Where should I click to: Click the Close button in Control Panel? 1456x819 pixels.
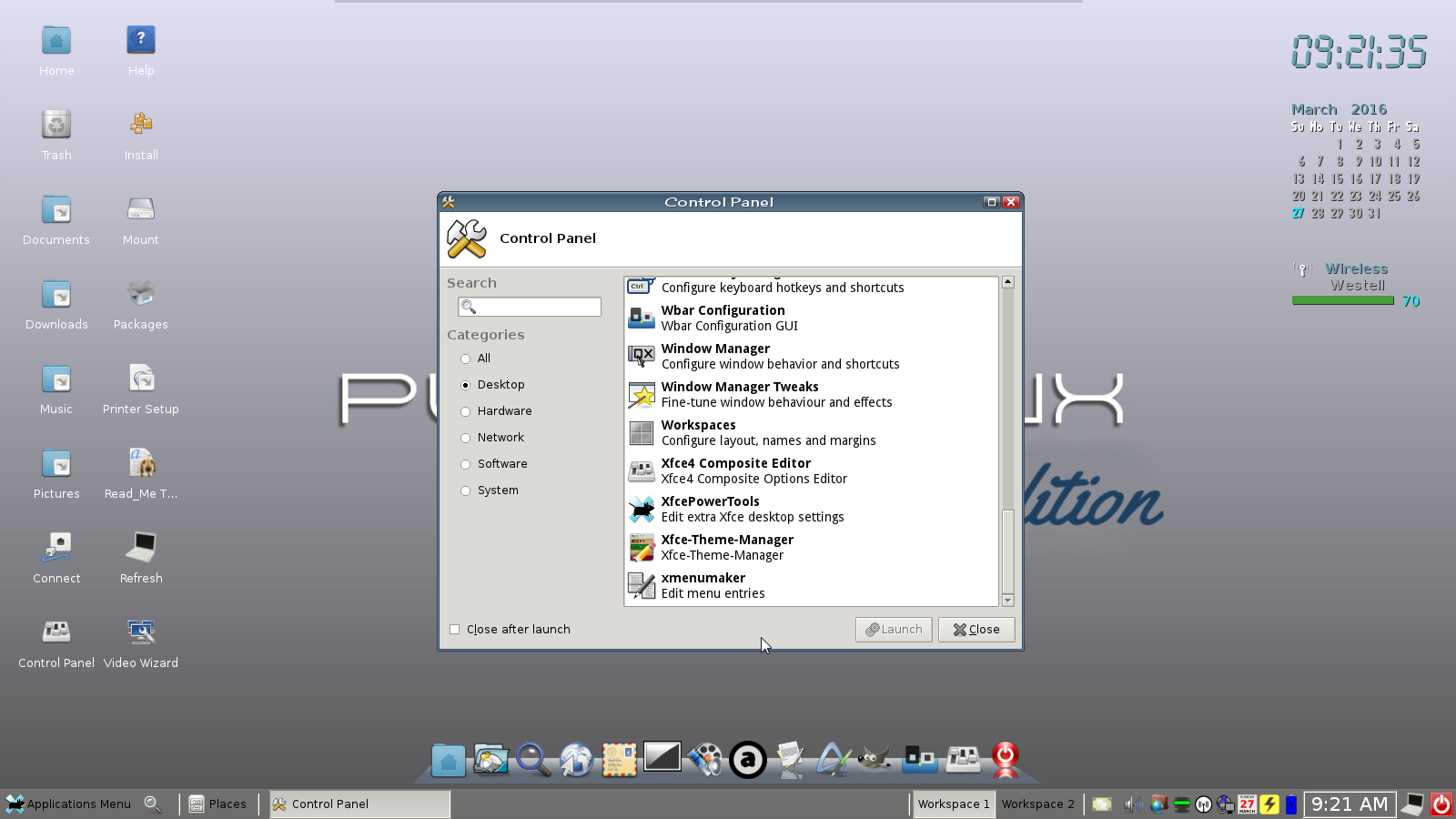tap(976, 630)
